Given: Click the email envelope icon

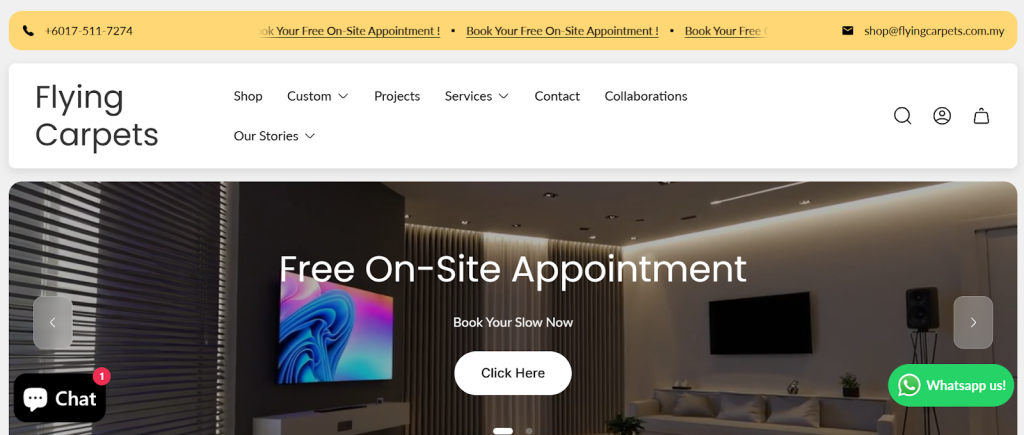Looking at the screenshot, I should click(x=847, y=31).
